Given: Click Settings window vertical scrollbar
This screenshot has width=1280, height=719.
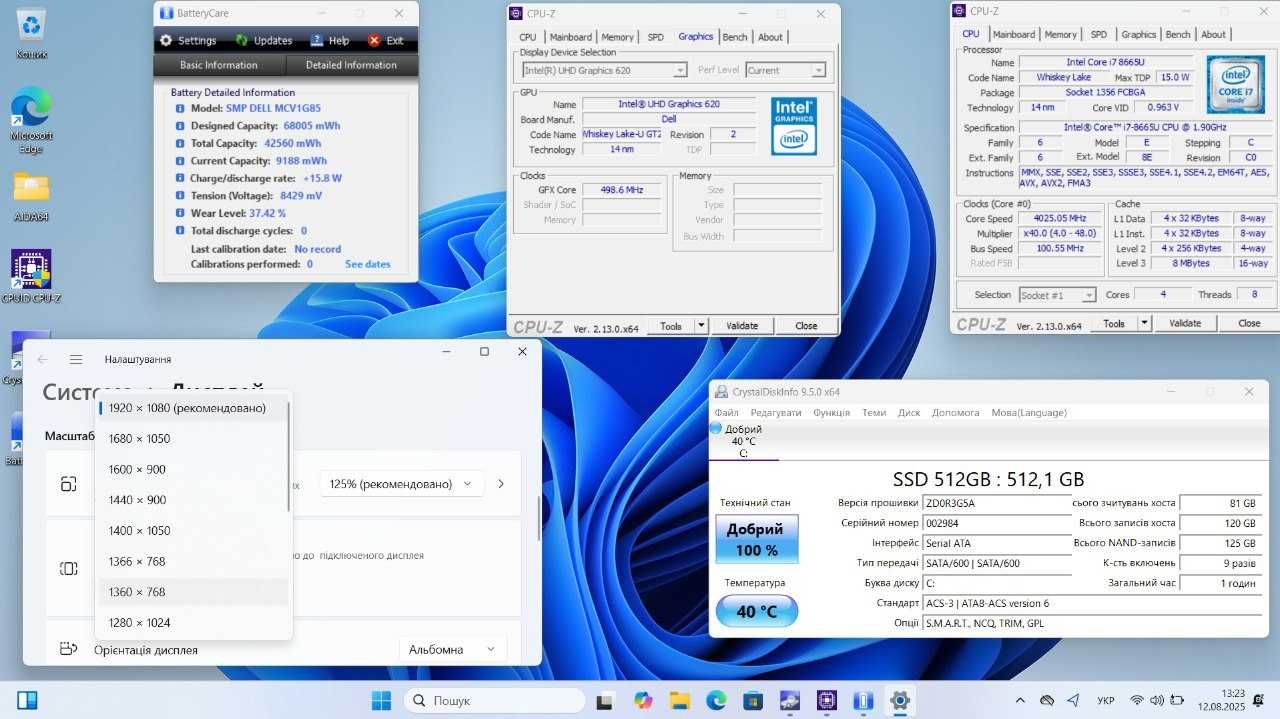Looking at the screenshot, I should [539, 517].
